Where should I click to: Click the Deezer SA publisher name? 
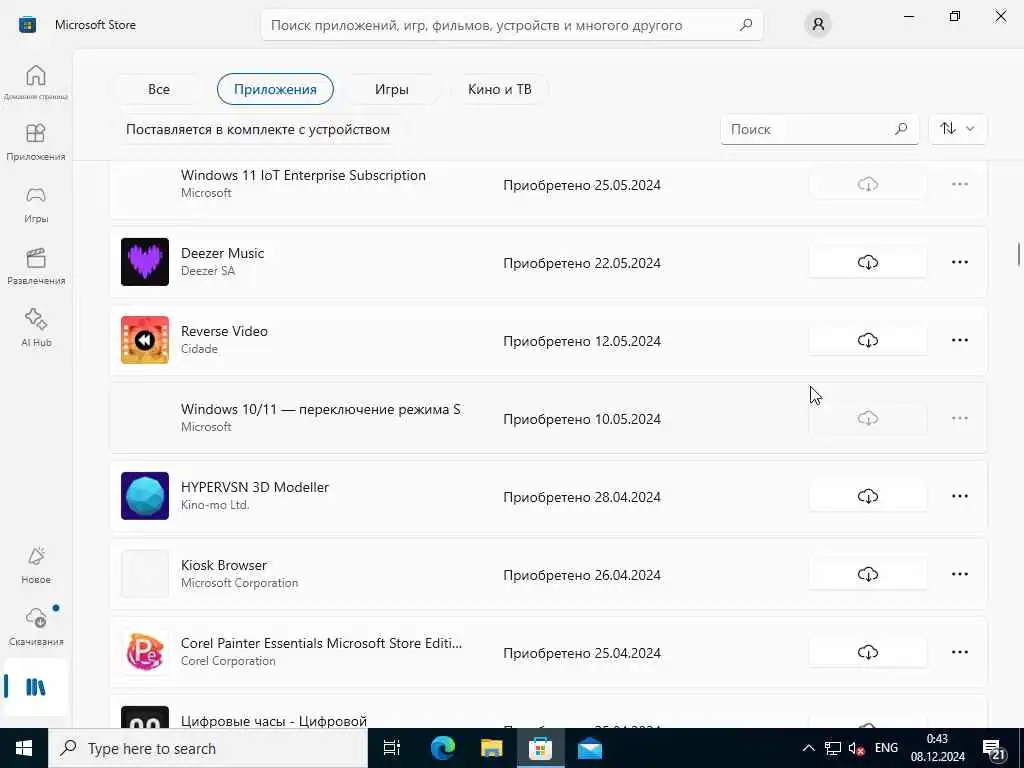click(208, 270)
